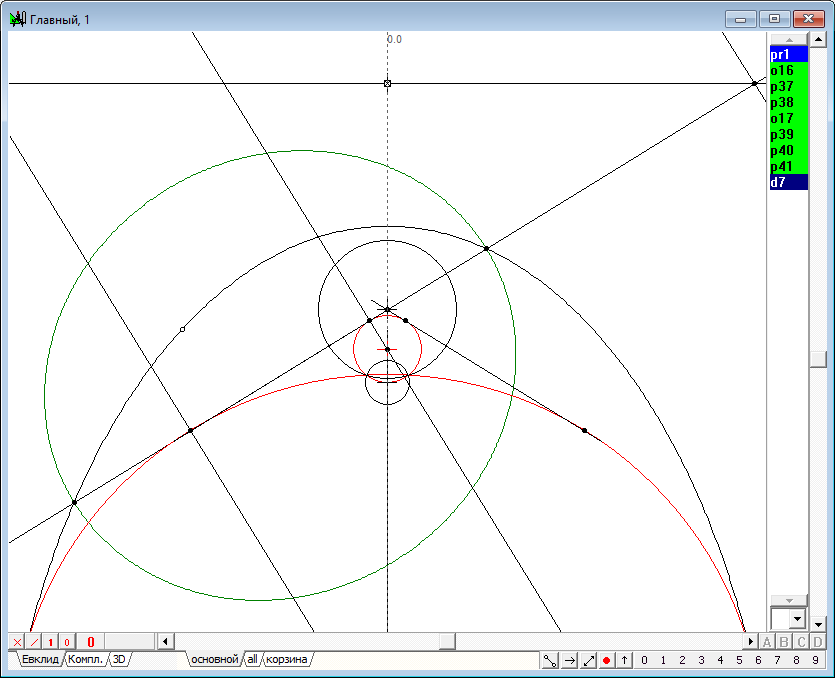Viewport: 835px width, 678px height.
Task: Select digit 5 in number bar
Action: pos(739,660)
